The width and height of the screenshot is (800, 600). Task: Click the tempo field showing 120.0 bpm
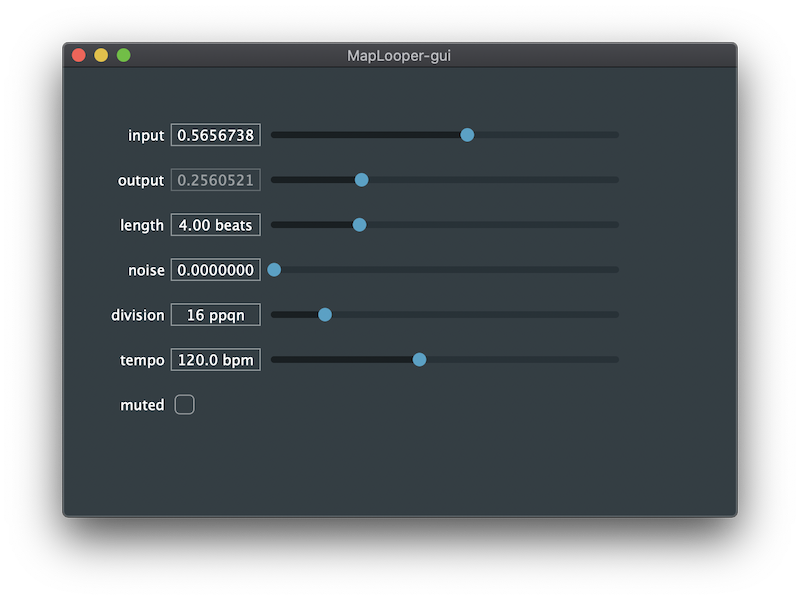pos(215,360)
